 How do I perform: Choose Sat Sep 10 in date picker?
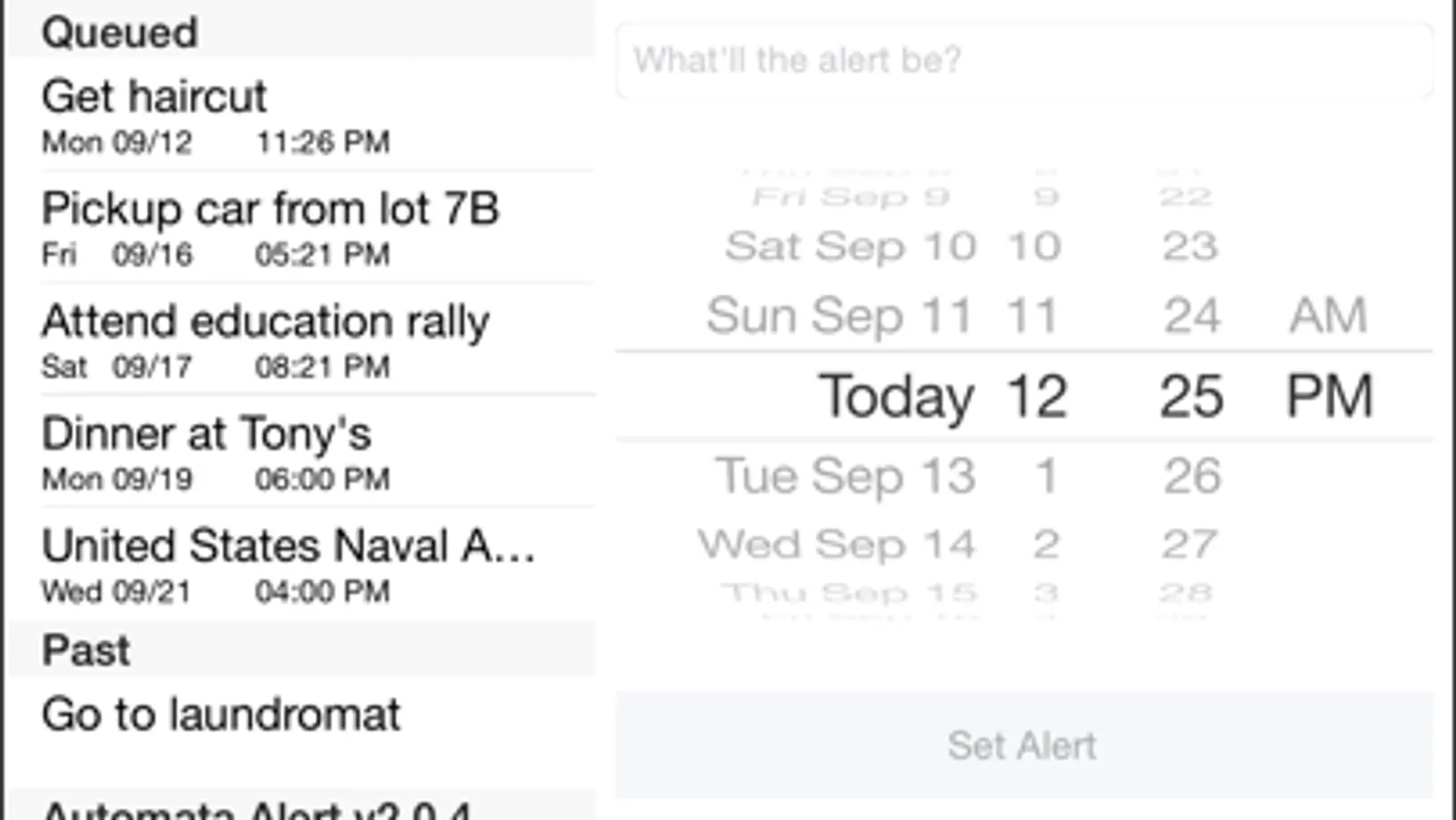point(850,246)
